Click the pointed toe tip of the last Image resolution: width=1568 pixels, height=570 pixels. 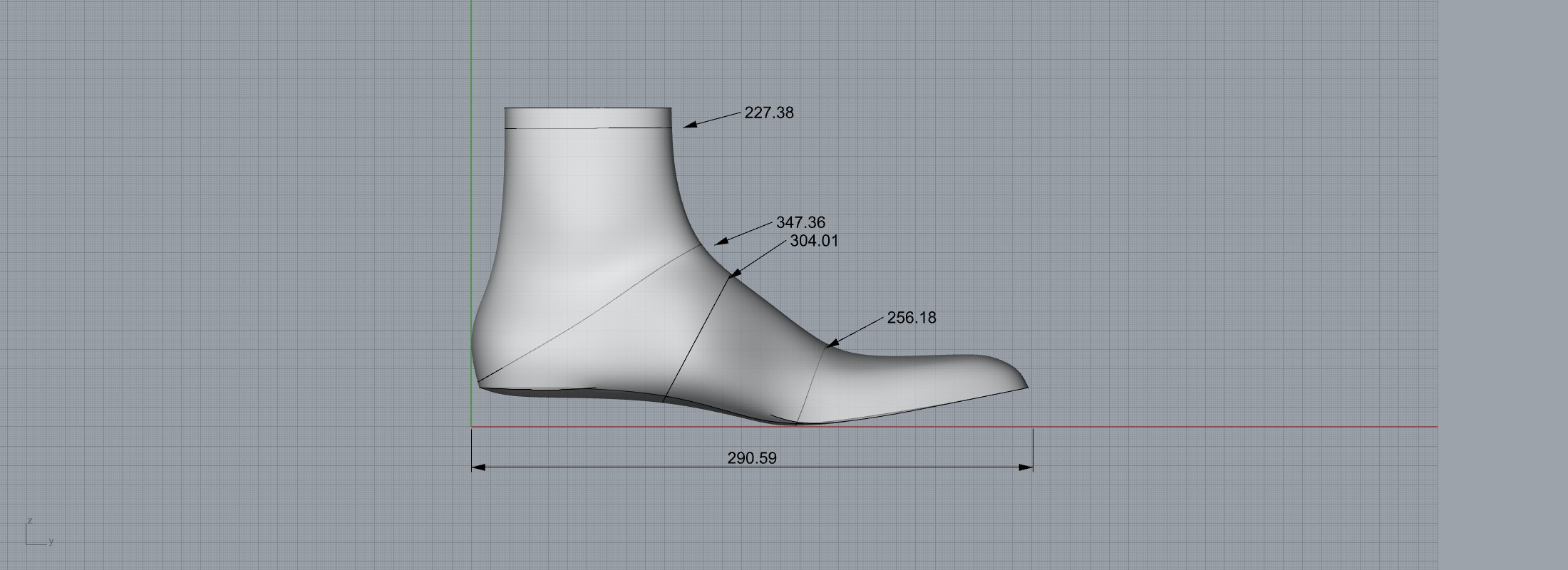point(1026,386)
